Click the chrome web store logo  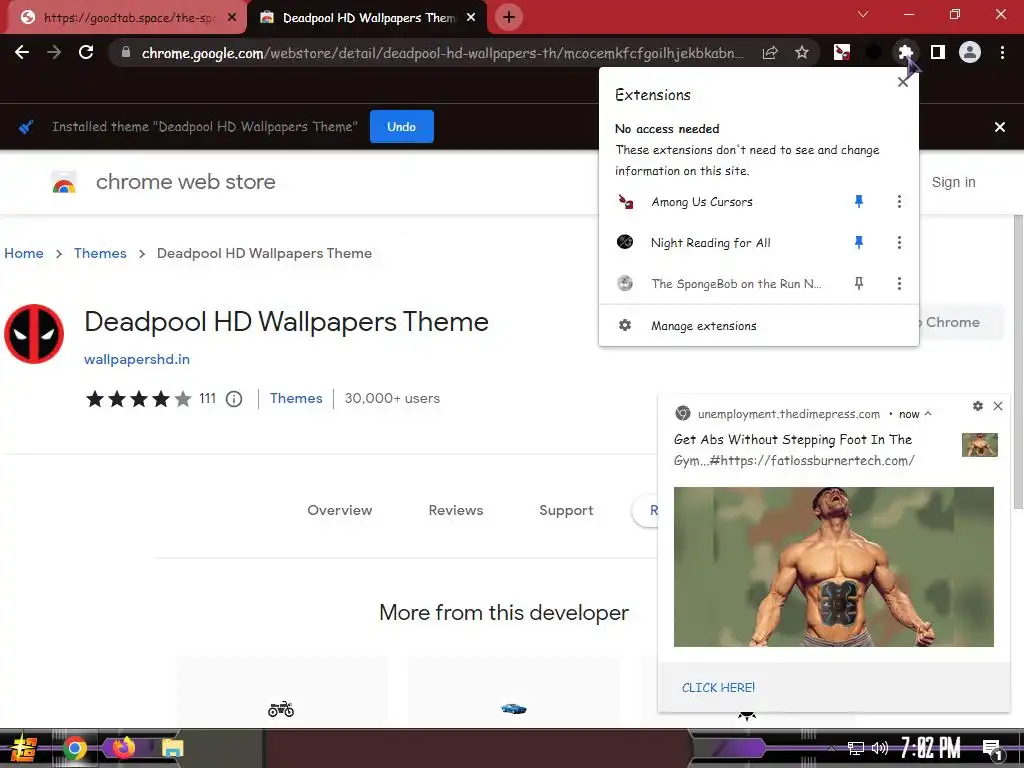64,182
